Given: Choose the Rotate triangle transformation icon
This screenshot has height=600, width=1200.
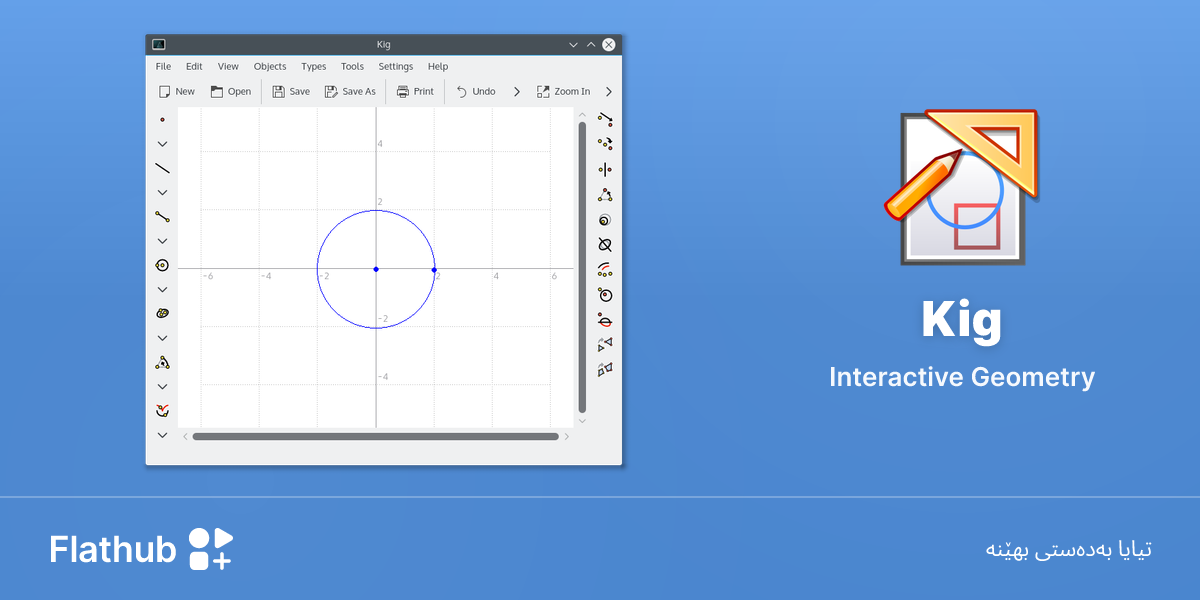Looking at the screenshot, I should tap(605, 194).
